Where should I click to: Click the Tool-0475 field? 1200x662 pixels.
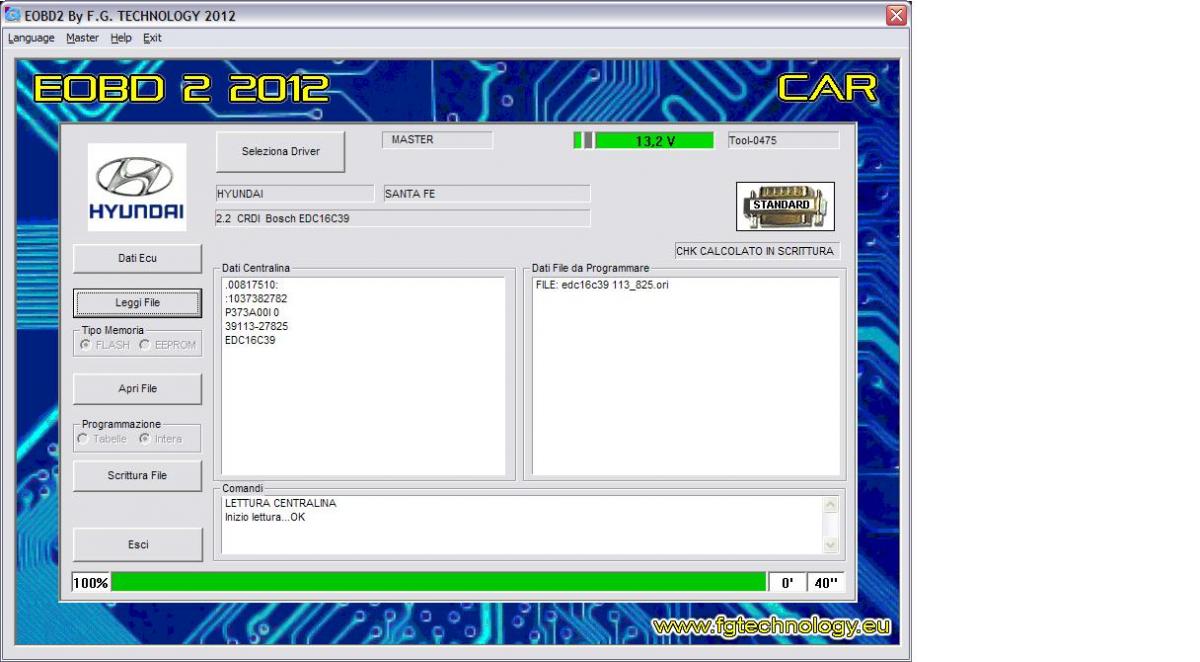click(783, 141)
